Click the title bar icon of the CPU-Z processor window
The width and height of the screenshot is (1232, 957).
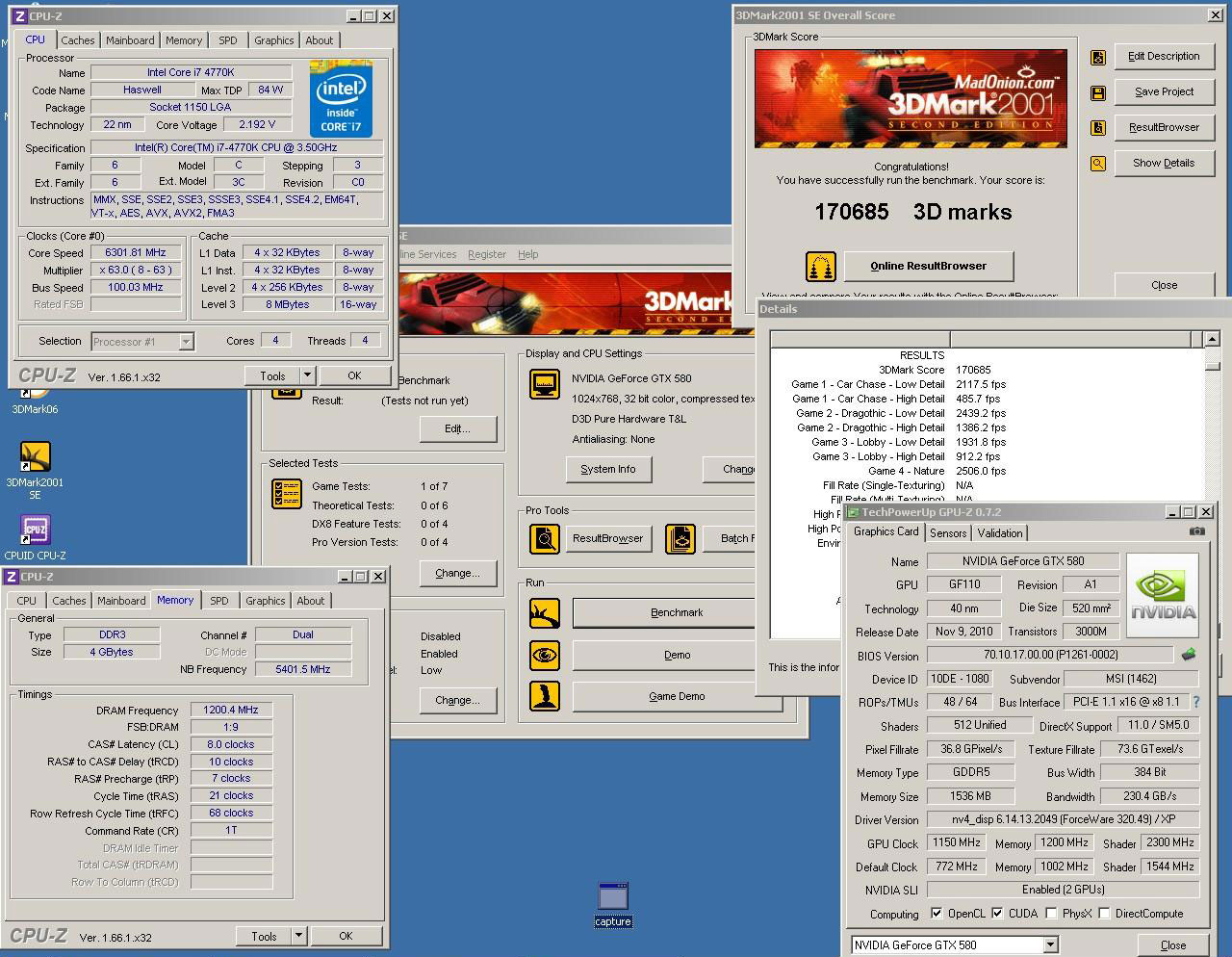point(20,16)
